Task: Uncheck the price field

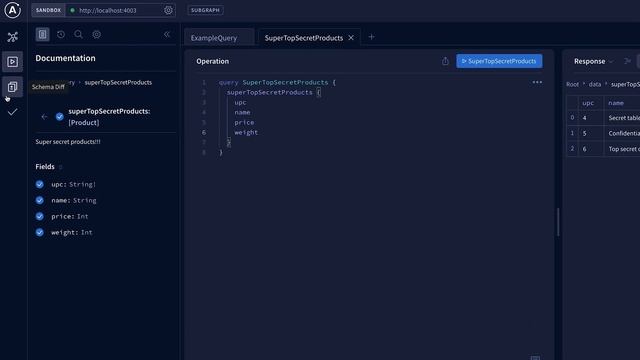Action: click(40, 216)
